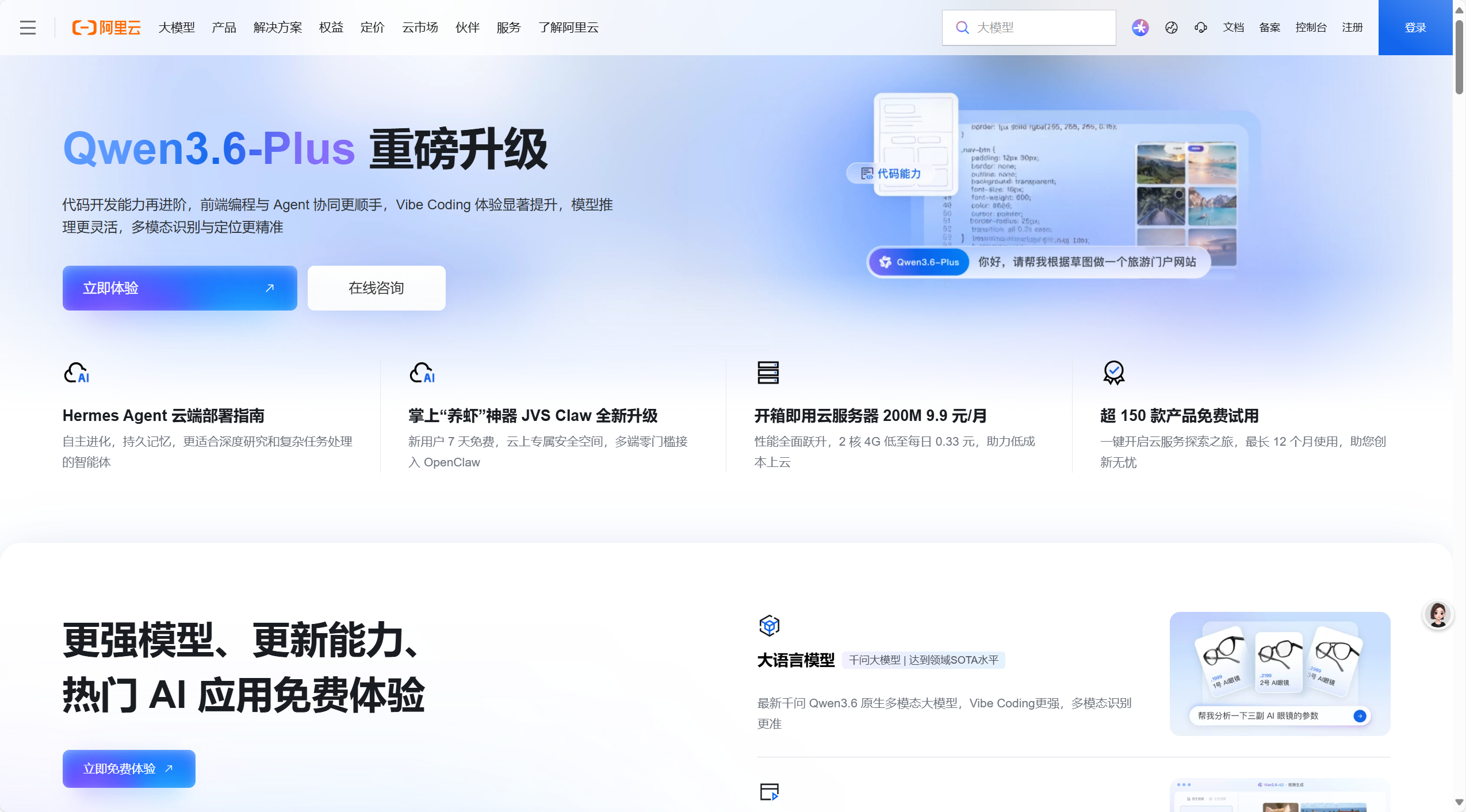Click the award badge icon above 免费试用
Image resolution: width=1466 pixels, height=812 pixels.
click(x=1113, y=373)
